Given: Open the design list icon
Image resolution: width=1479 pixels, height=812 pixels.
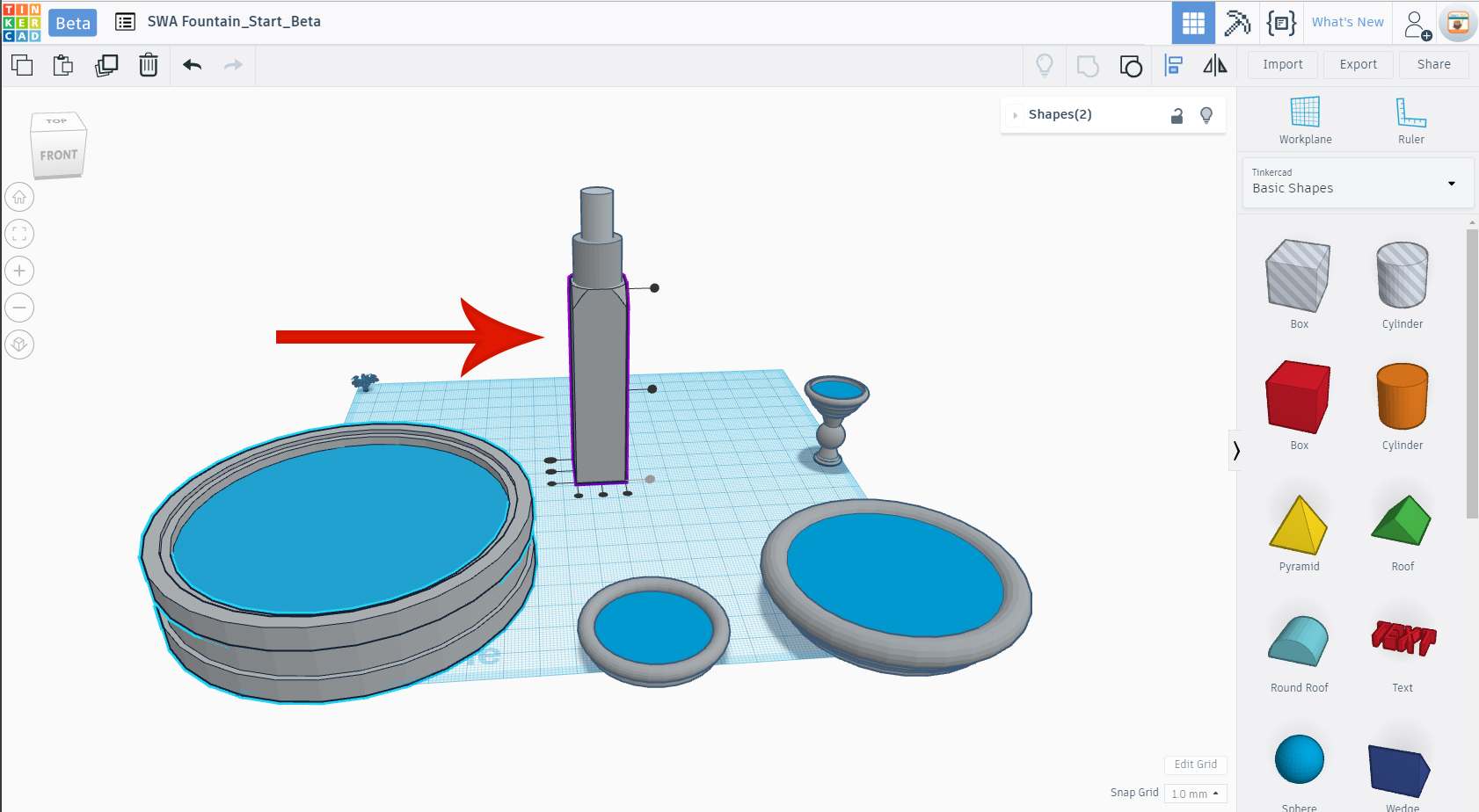Looking at the screenshot, I should point(125,22).
